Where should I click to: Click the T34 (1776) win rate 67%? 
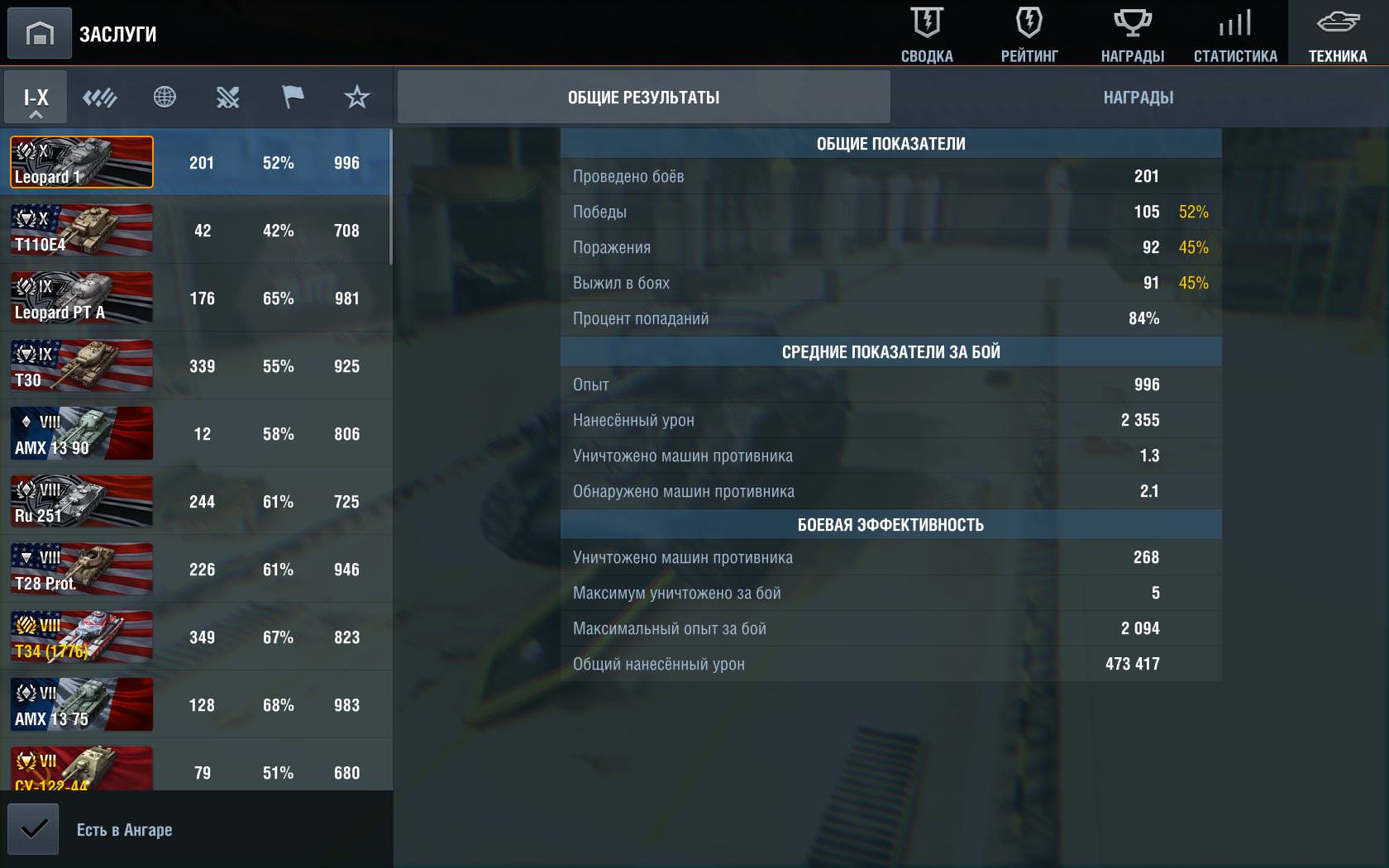[279, 637]
